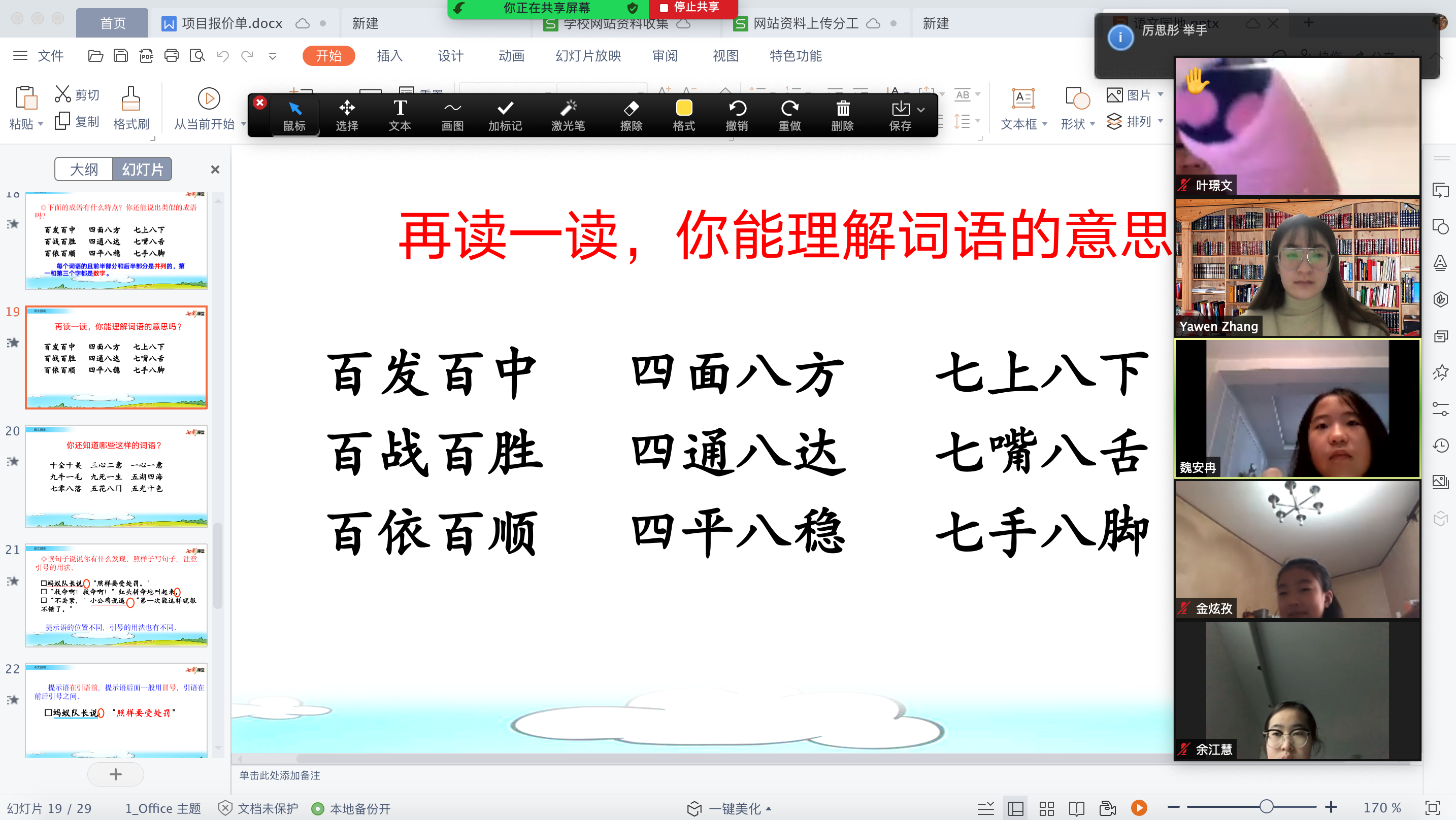1456x820 pixels.
Task: Click 保存 to save annotations
Action: click(x=900, y=115)
